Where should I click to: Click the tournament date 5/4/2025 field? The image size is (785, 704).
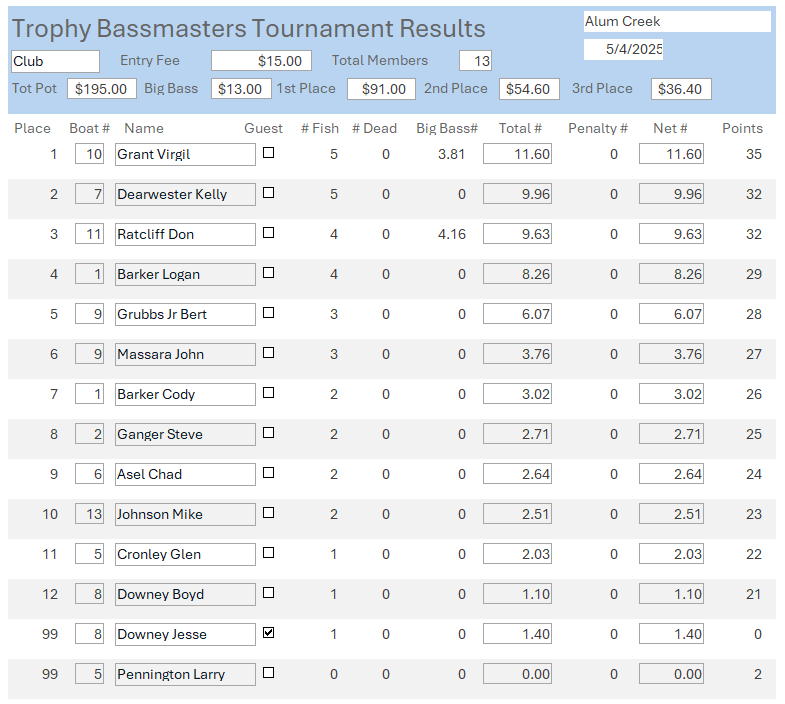click(623, 49)
